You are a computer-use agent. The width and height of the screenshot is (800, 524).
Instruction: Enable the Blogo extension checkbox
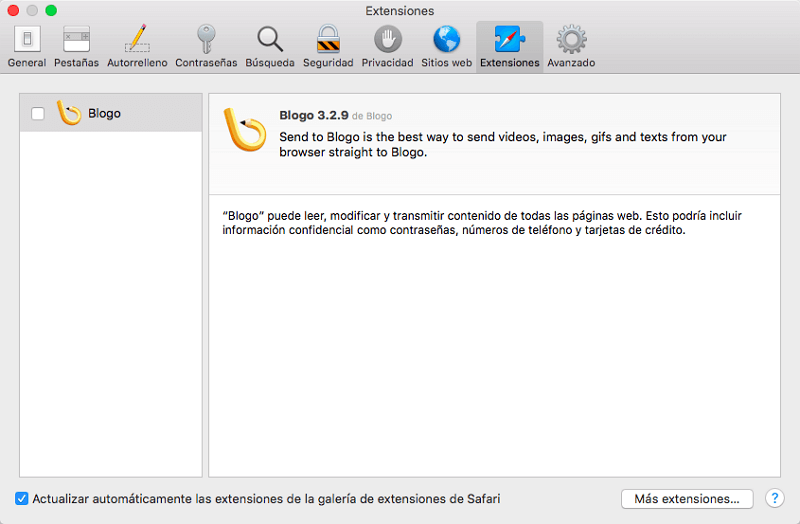coord(38,113)
